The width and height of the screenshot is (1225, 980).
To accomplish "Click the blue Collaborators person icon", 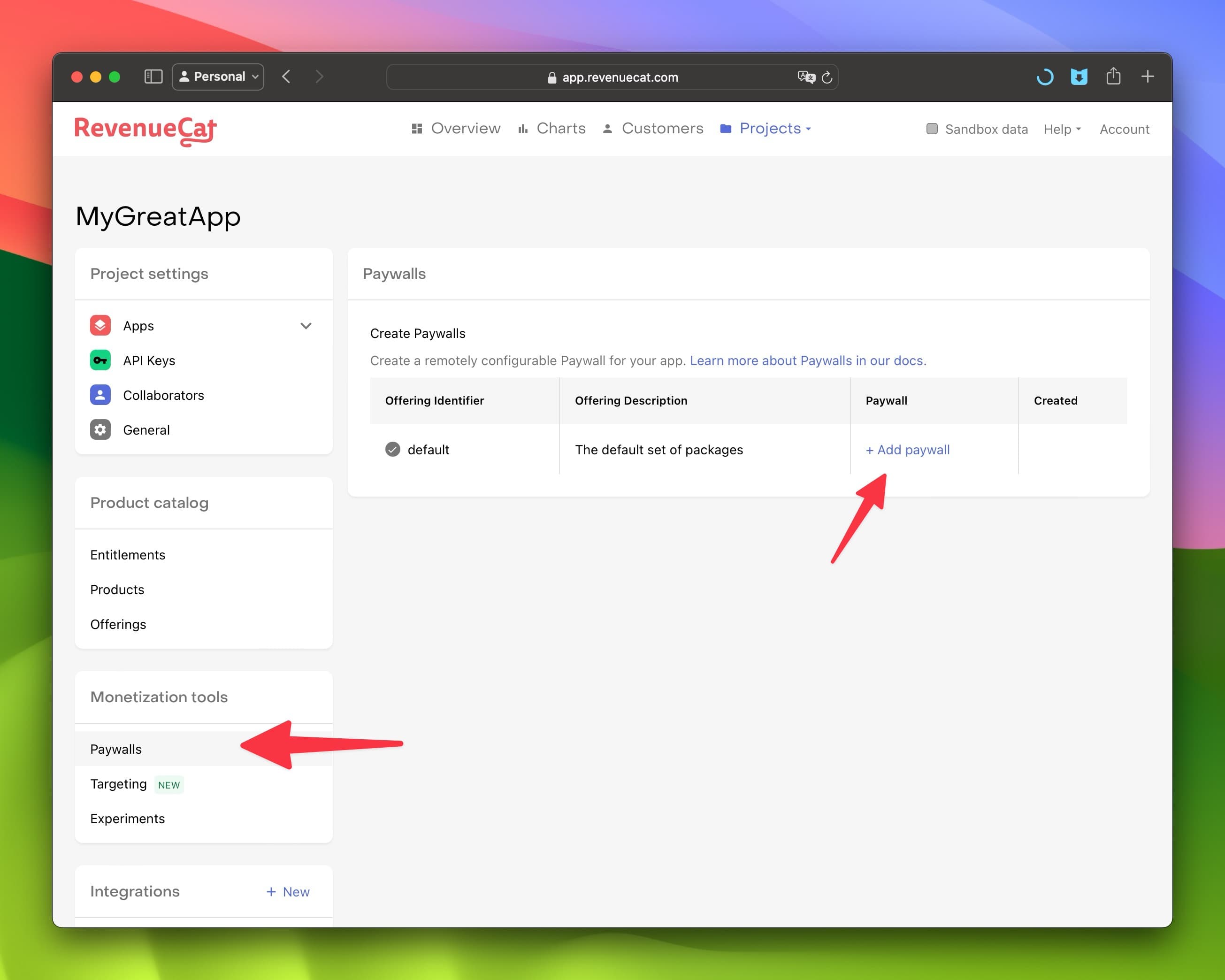I will (x=100, y=395).
